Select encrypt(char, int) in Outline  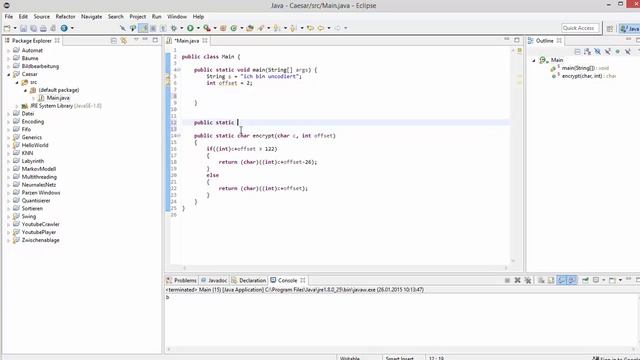[583, 76]
